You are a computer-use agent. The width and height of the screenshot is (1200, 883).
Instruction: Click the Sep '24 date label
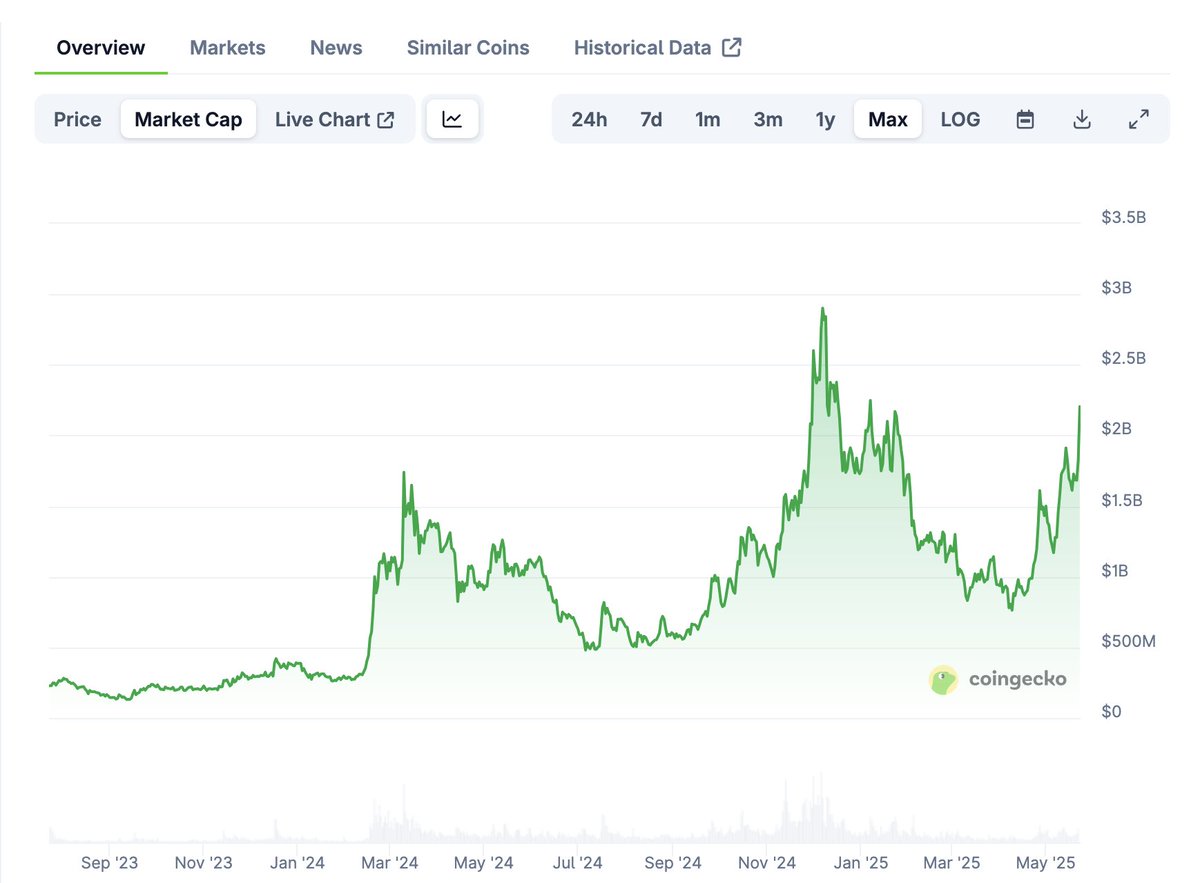672,862
